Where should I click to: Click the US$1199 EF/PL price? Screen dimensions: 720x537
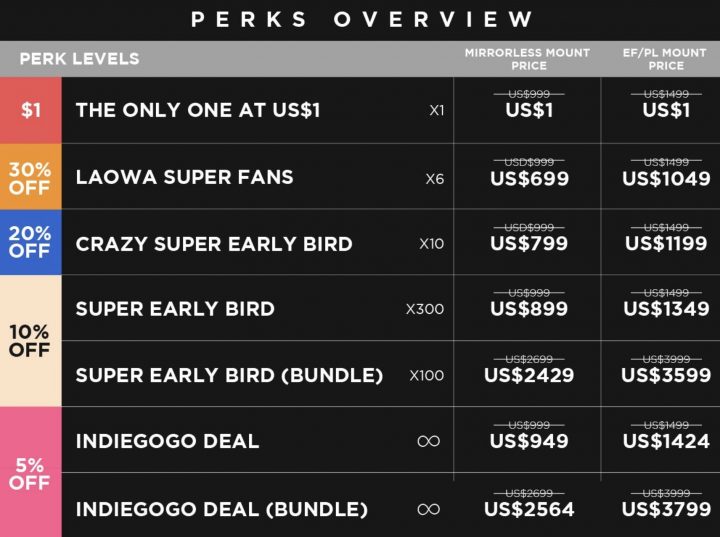pyautogui.click(x=666, y=243)
